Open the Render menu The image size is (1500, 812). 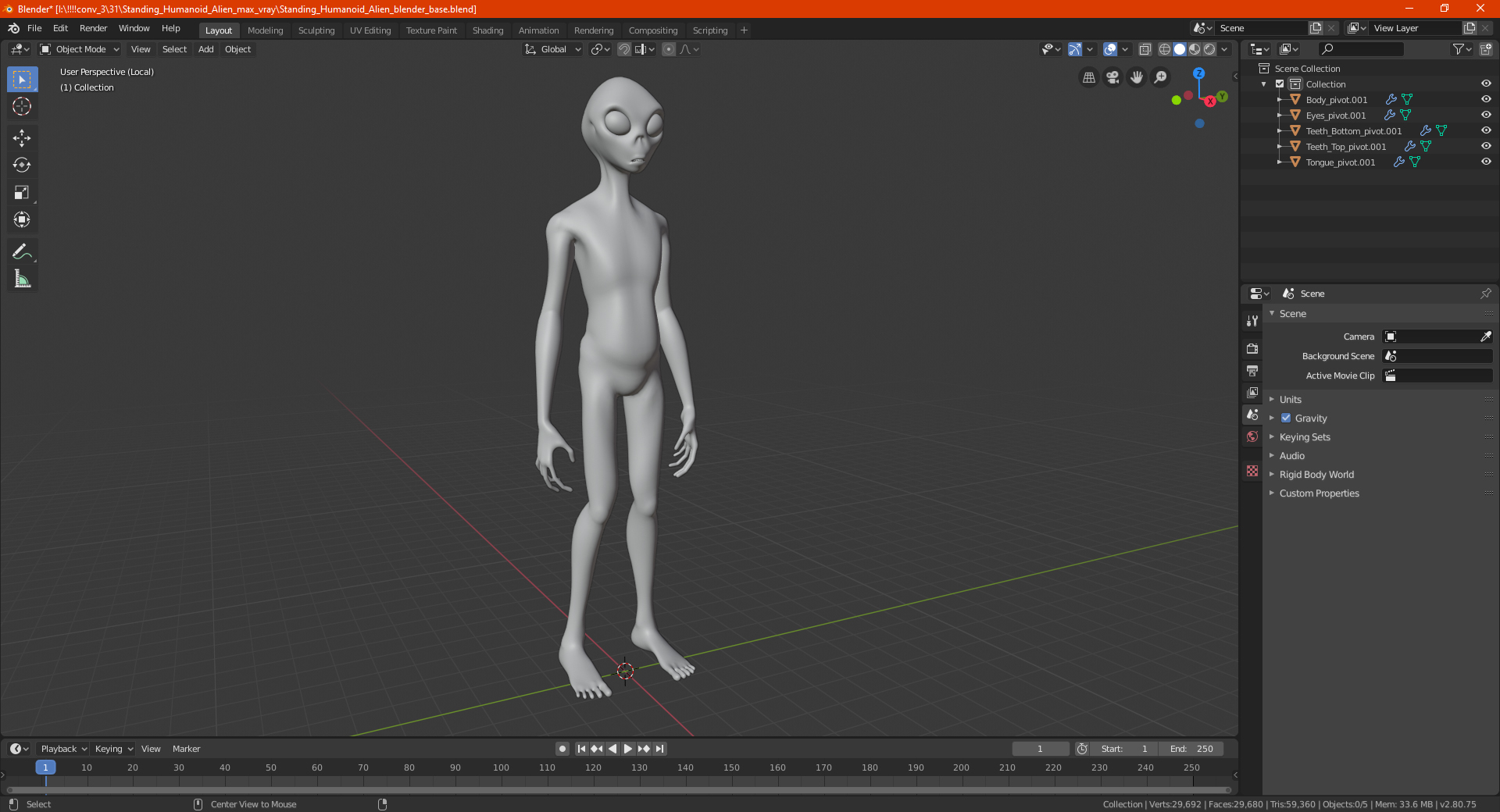coord(93,28)
